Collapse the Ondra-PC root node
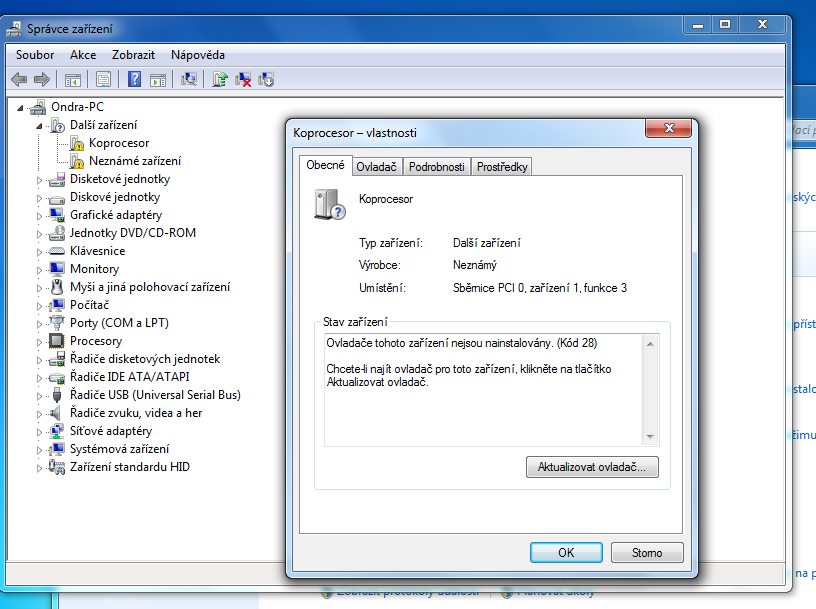The image size is (816, 609). click(x=20, y=108)
